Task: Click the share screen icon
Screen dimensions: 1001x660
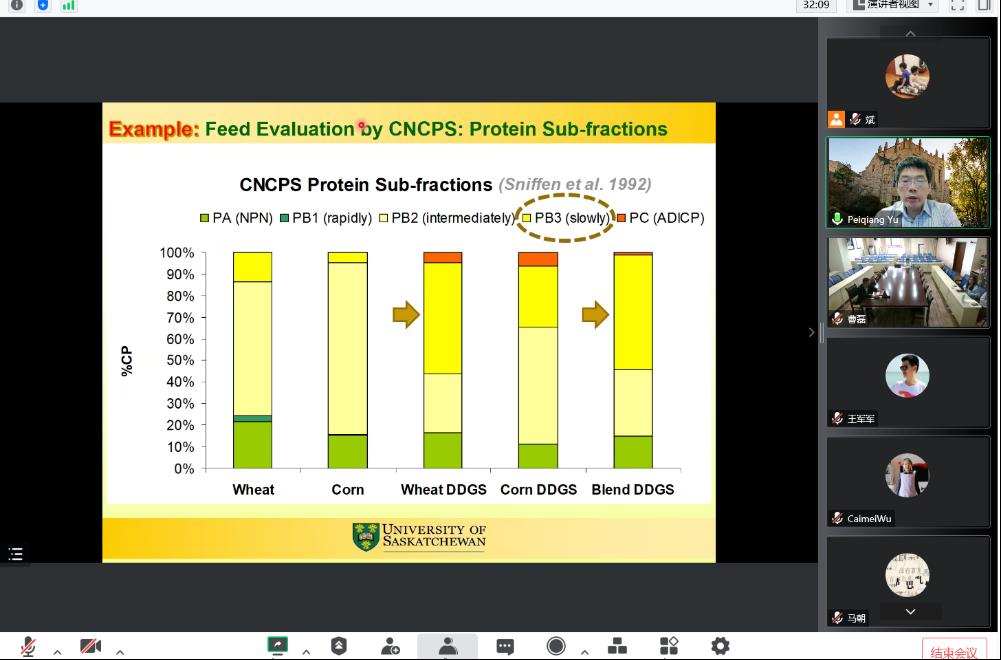Action: pos(278,647)
